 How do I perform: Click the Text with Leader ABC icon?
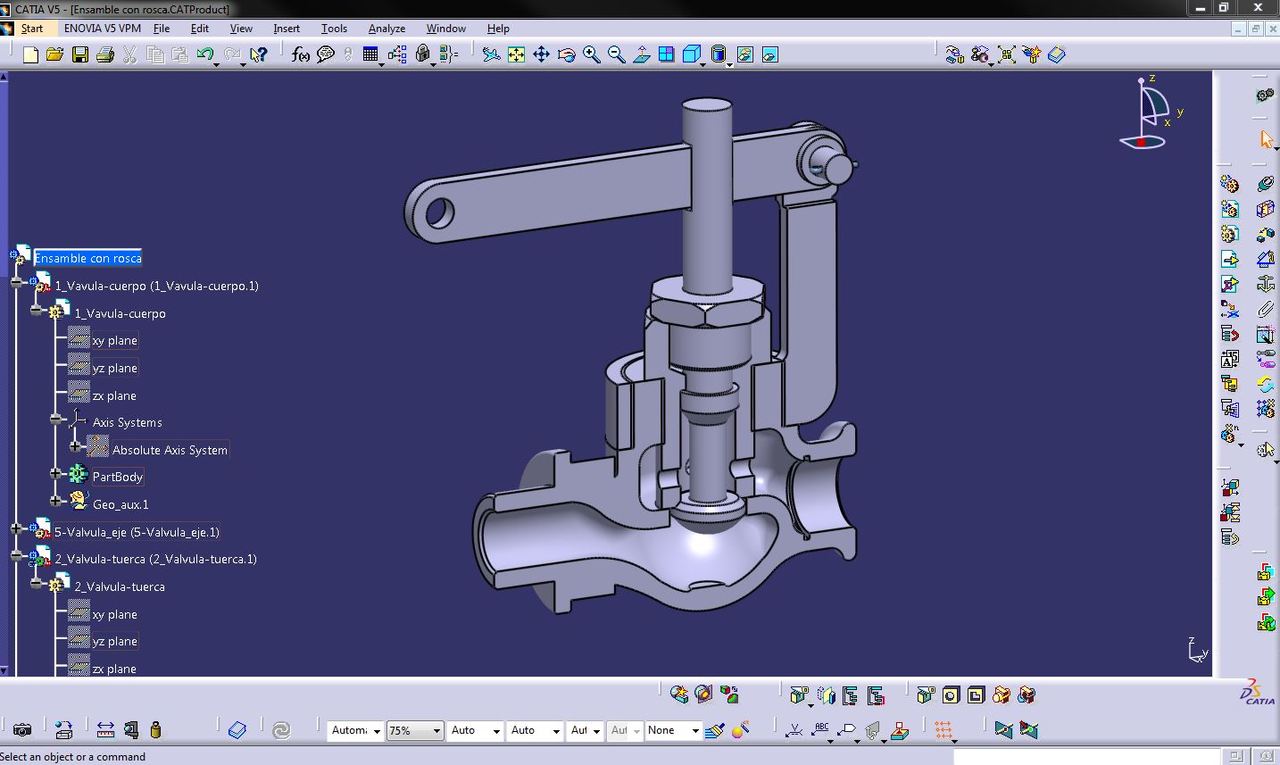(821, 731)
